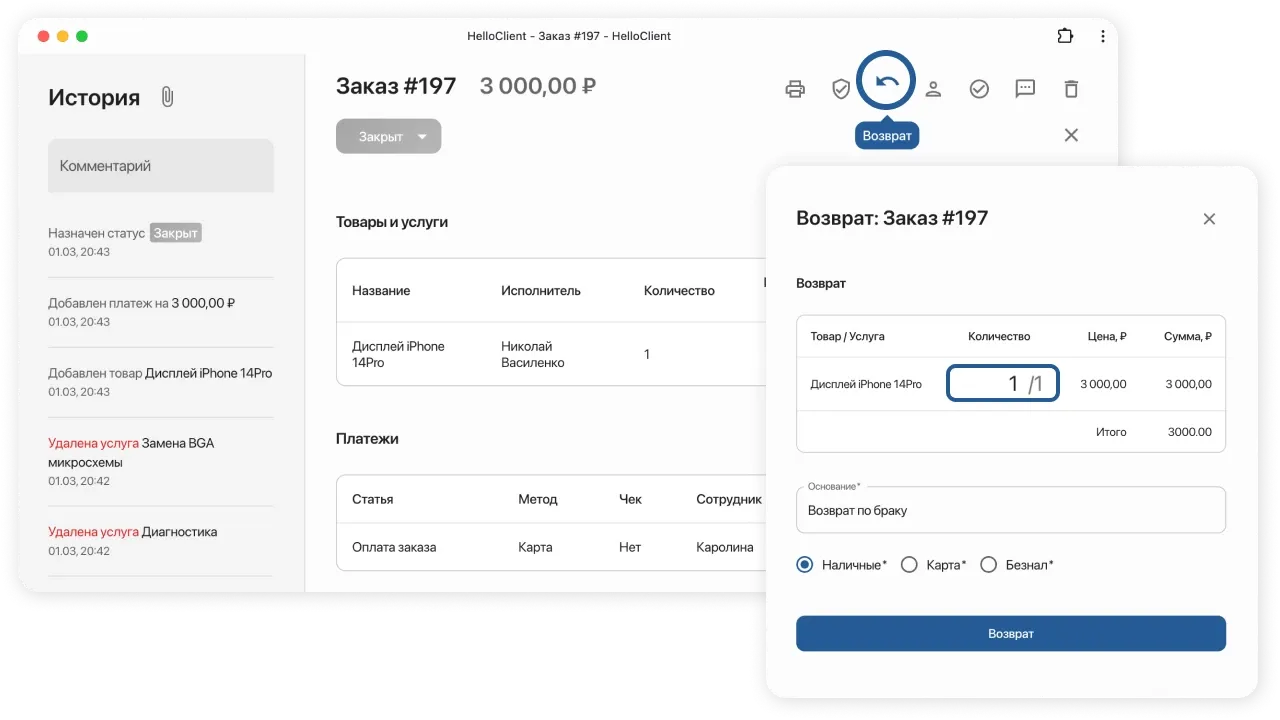Close the Возврат: Заказ #197 modal

click(x=1209, y=218)
